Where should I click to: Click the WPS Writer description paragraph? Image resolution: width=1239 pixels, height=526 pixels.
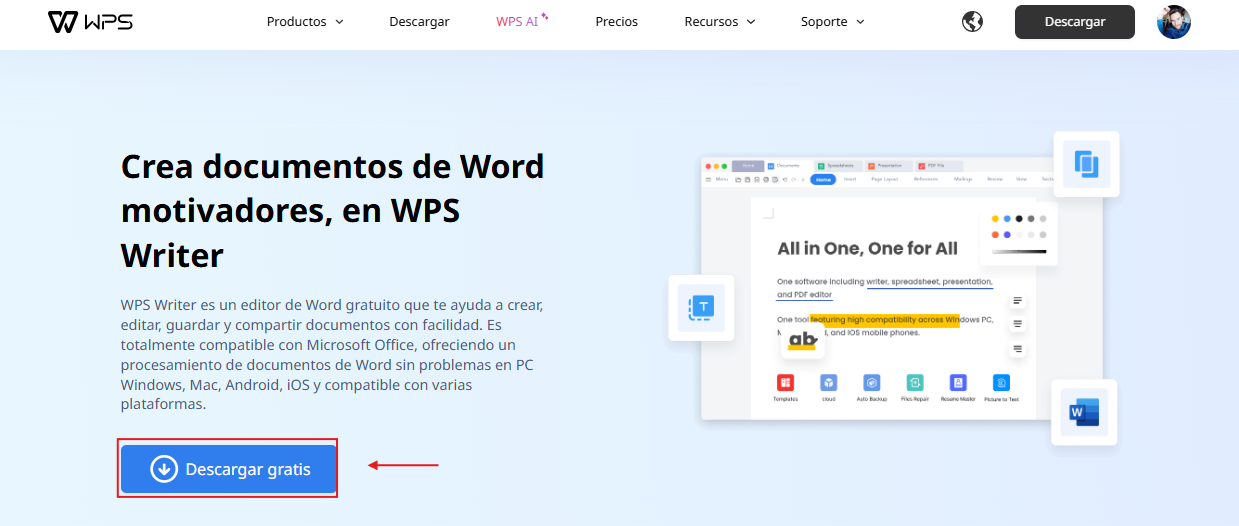click(332, 354)
